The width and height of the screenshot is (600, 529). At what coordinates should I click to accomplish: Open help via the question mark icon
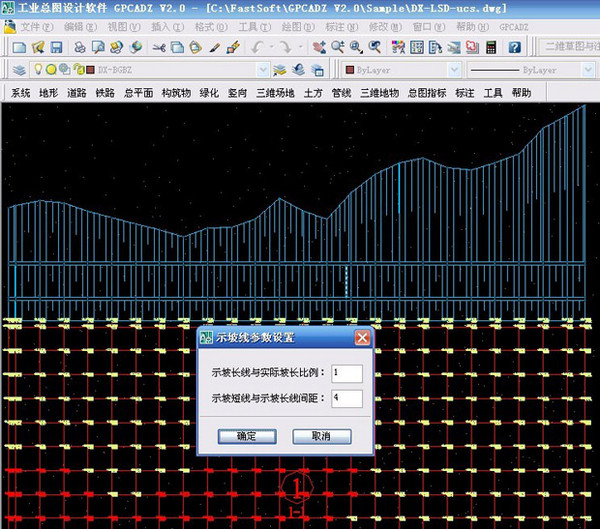pyautogui.click(x=514, y=47)
